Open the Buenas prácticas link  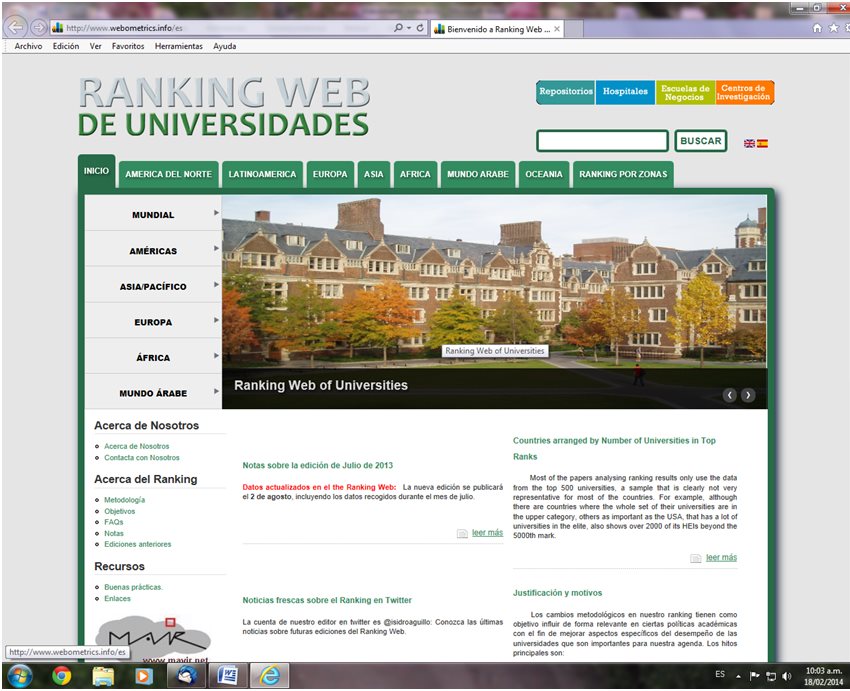(133, 587)
